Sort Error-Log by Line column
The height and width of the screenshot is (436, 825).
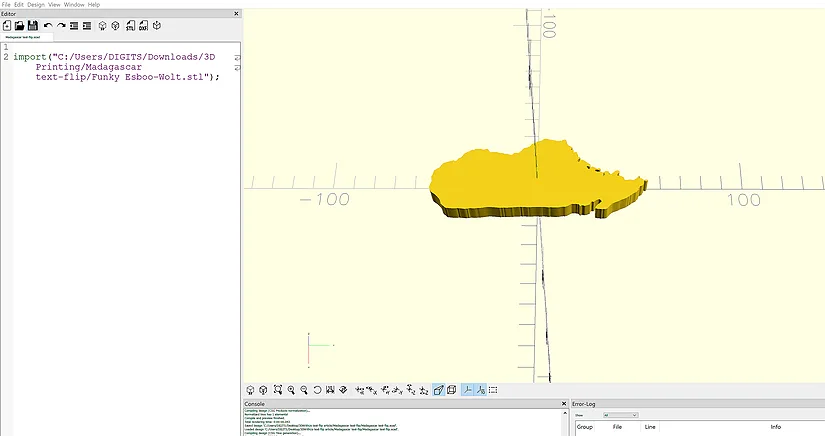click(650, 427)
